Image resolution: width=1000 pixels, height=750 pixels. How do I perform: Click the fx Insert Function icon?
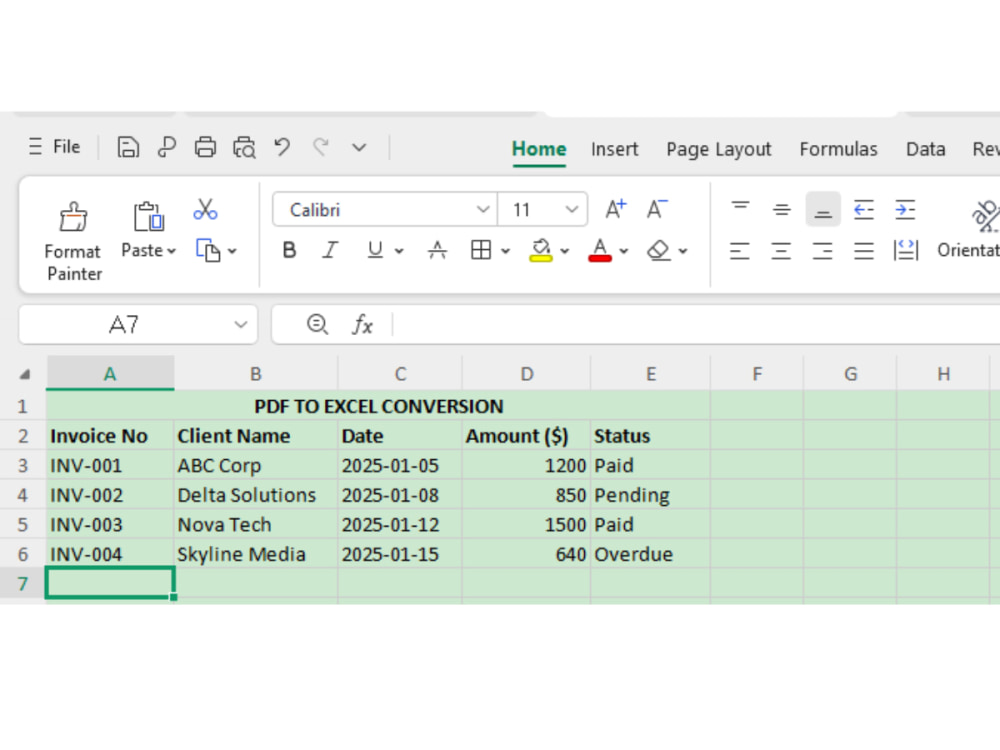tap(362, 325)
